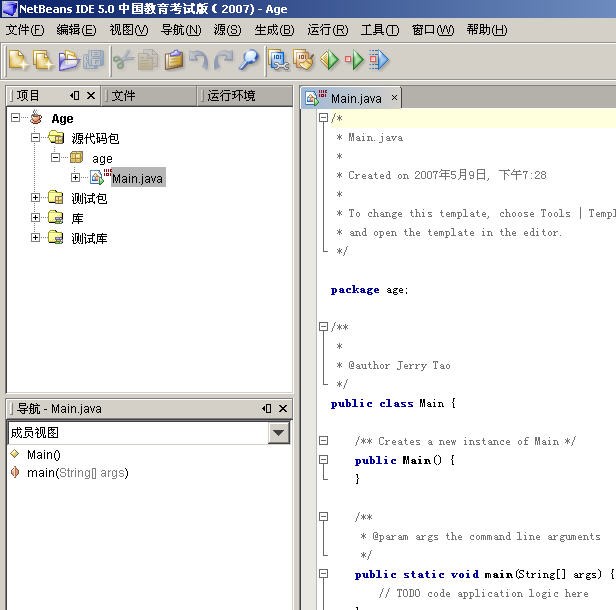The height and width of the screenshot is (610, 616).
Task: Click the Age project coffee cup icon
Action: click(36, 117)
